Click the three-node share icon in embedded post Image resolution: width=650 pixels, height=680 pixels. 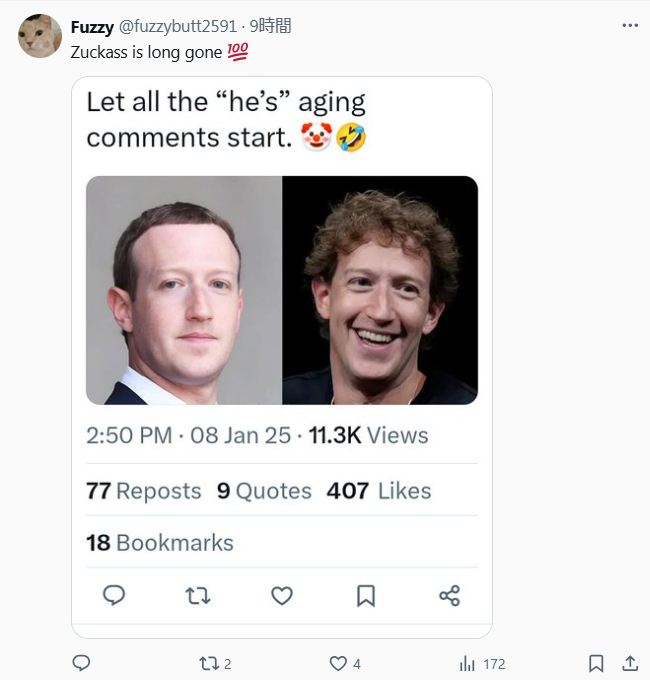449,596
